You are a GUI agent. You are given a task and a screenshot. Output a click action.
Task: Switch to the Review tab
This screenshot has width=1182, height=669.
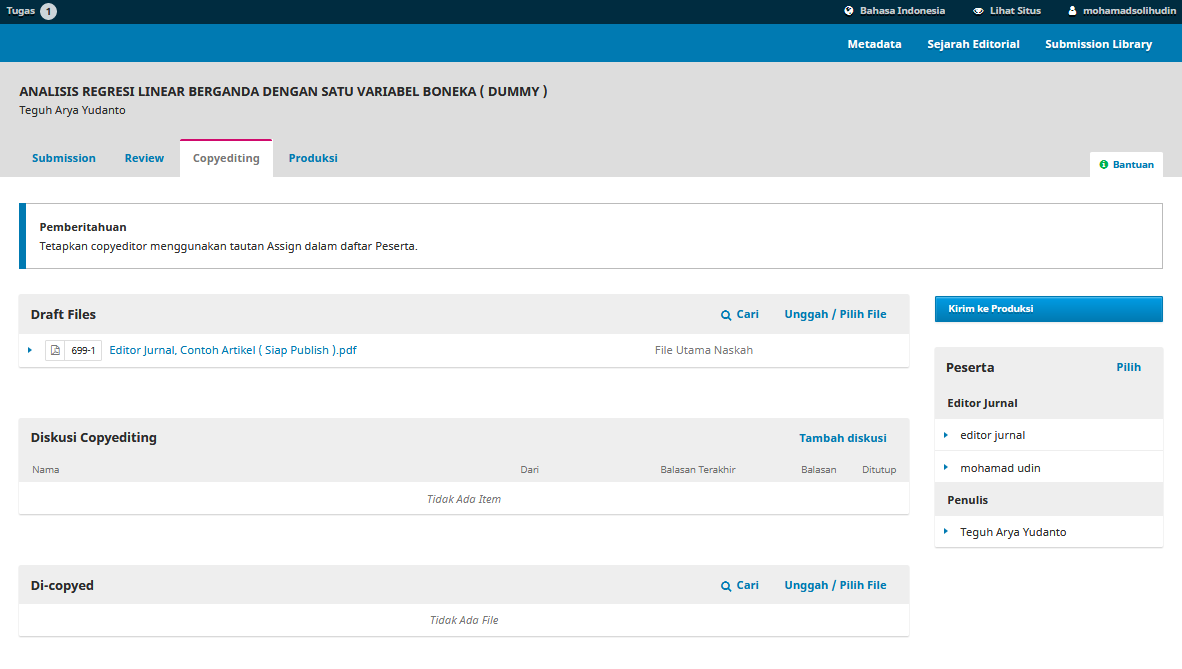coord(144,158)
